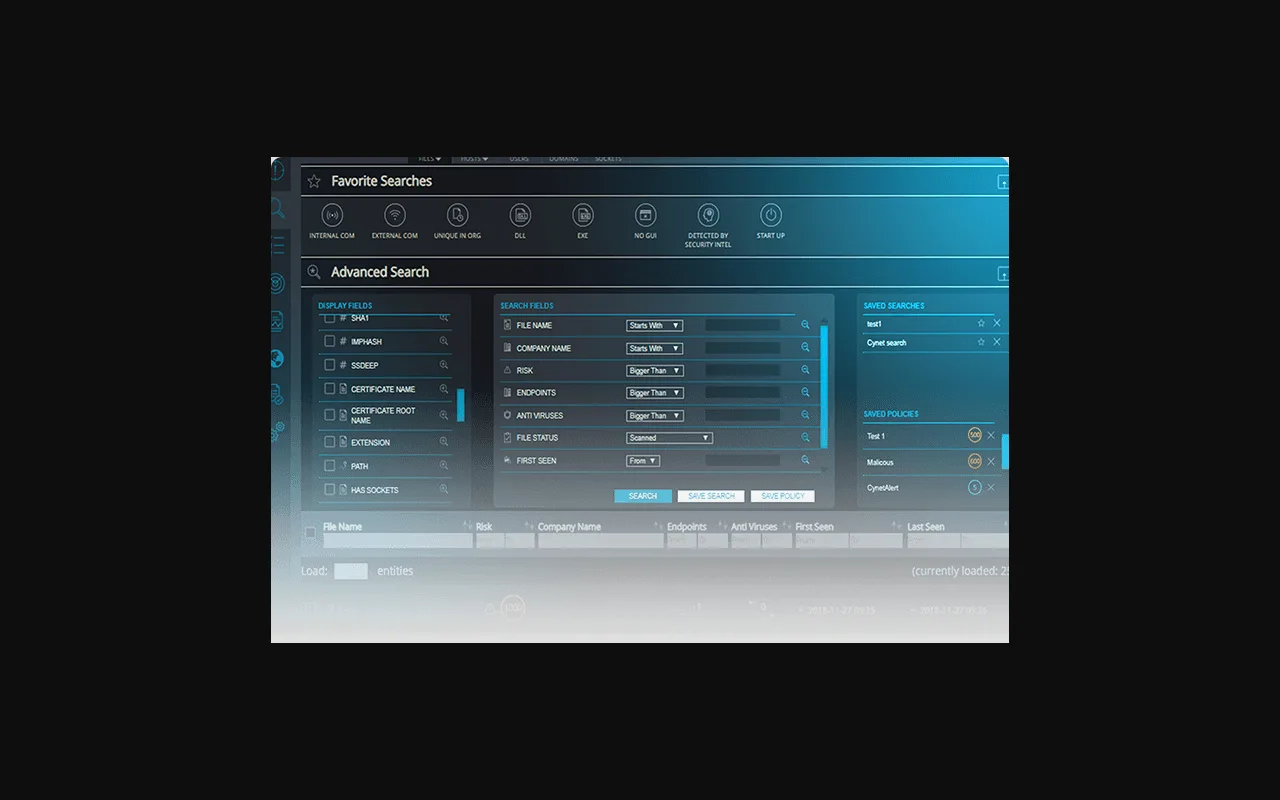
Task: Click the magnifier icon in FILE STATUS row
Action: pos(805,437)
